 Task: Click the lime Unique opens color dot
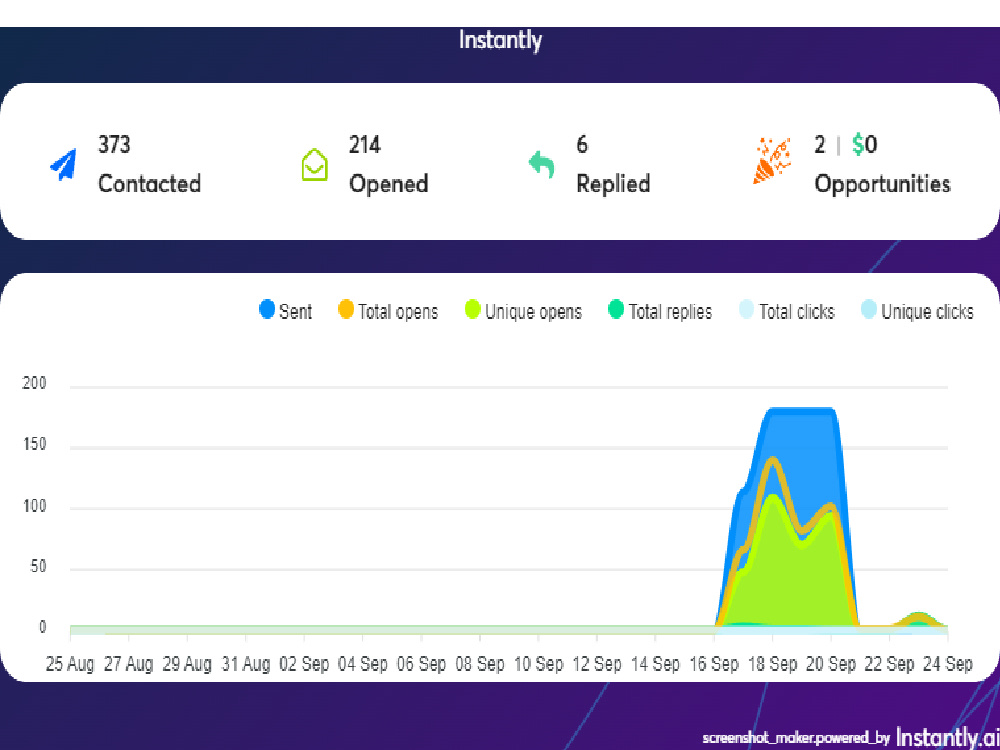[x=473, y=310]
